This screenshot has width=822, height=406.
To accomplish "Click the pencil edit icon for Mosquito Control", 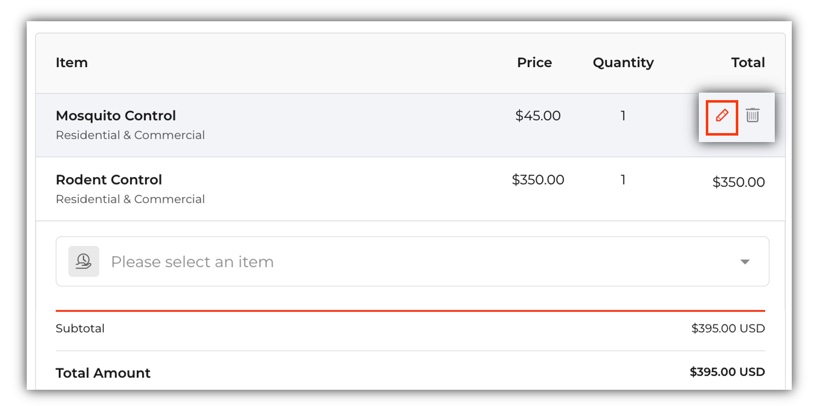I will click(x=721, y=116).
